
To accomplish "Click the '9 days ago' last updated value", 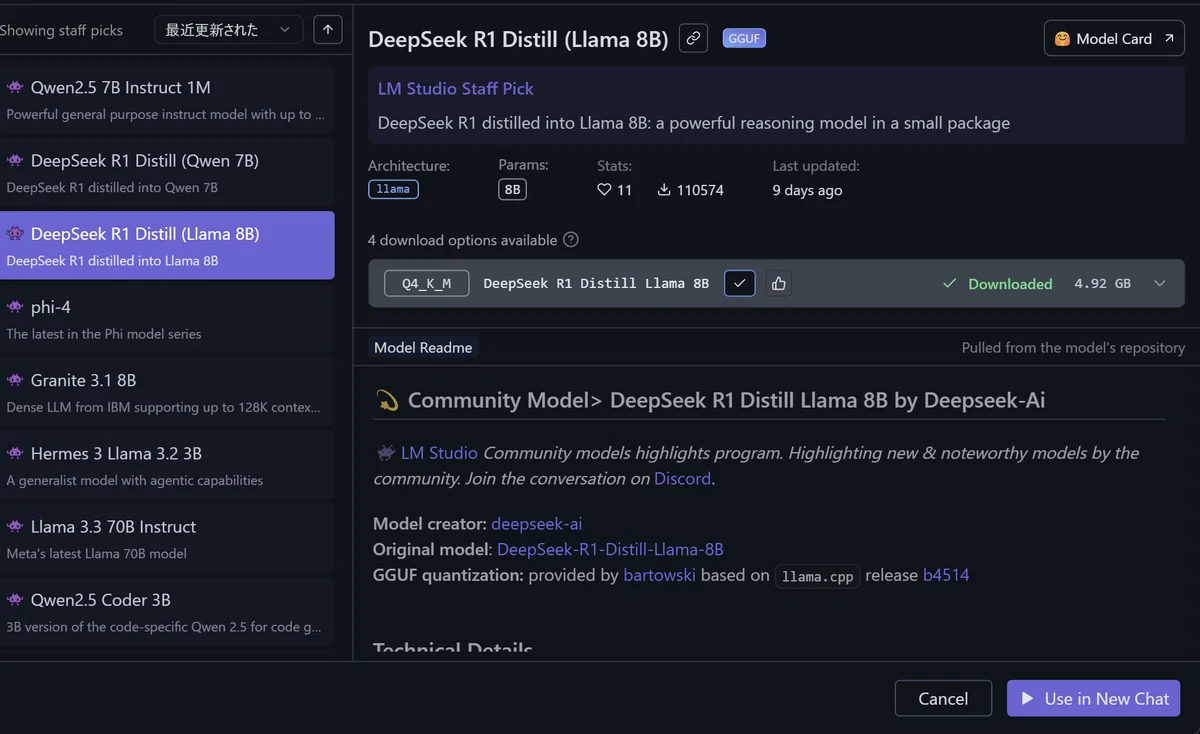I will pos(807,190).
